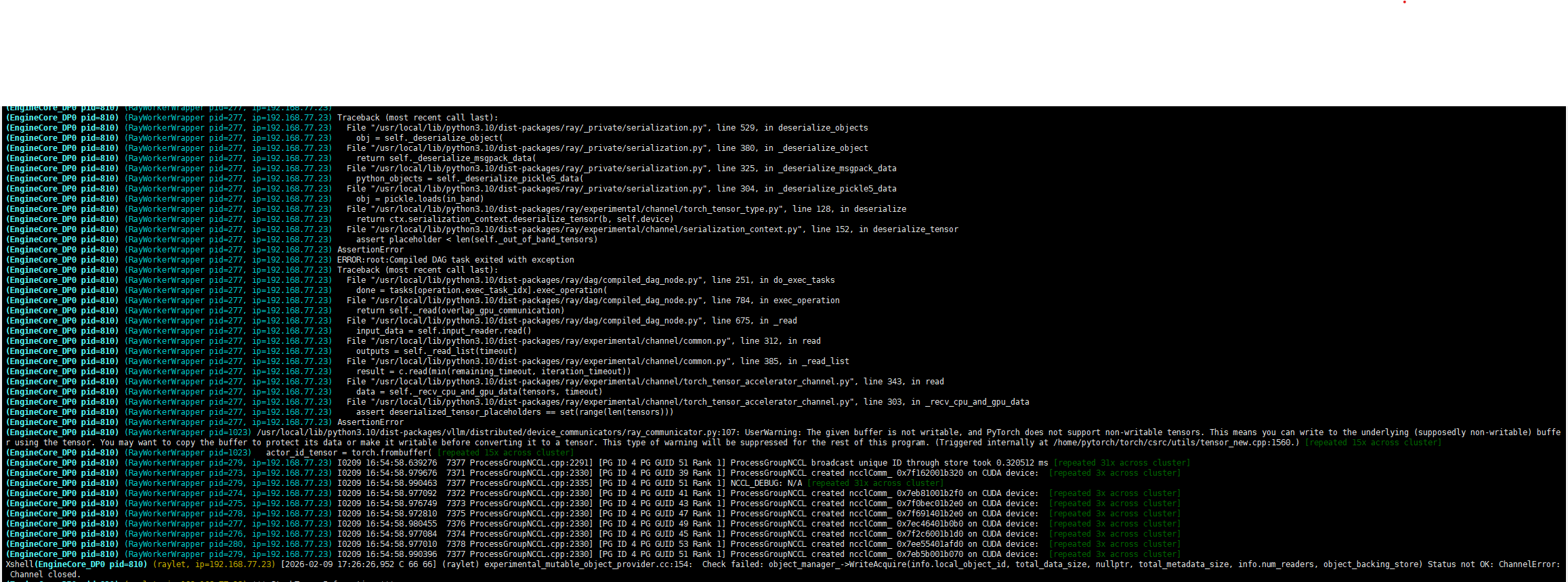This screenshot has width=1568, height=582.
Task: Click 'experimental_mutable_object_provider.cc:154:' raylet text
Action: point(588,564)
